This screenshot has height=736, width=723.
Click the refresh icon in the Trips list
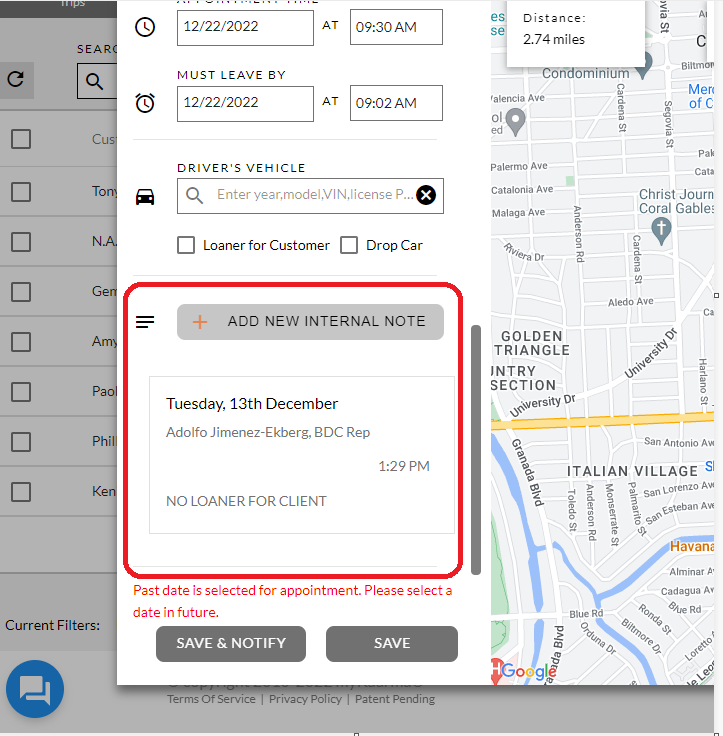click(x=16, y=79)
